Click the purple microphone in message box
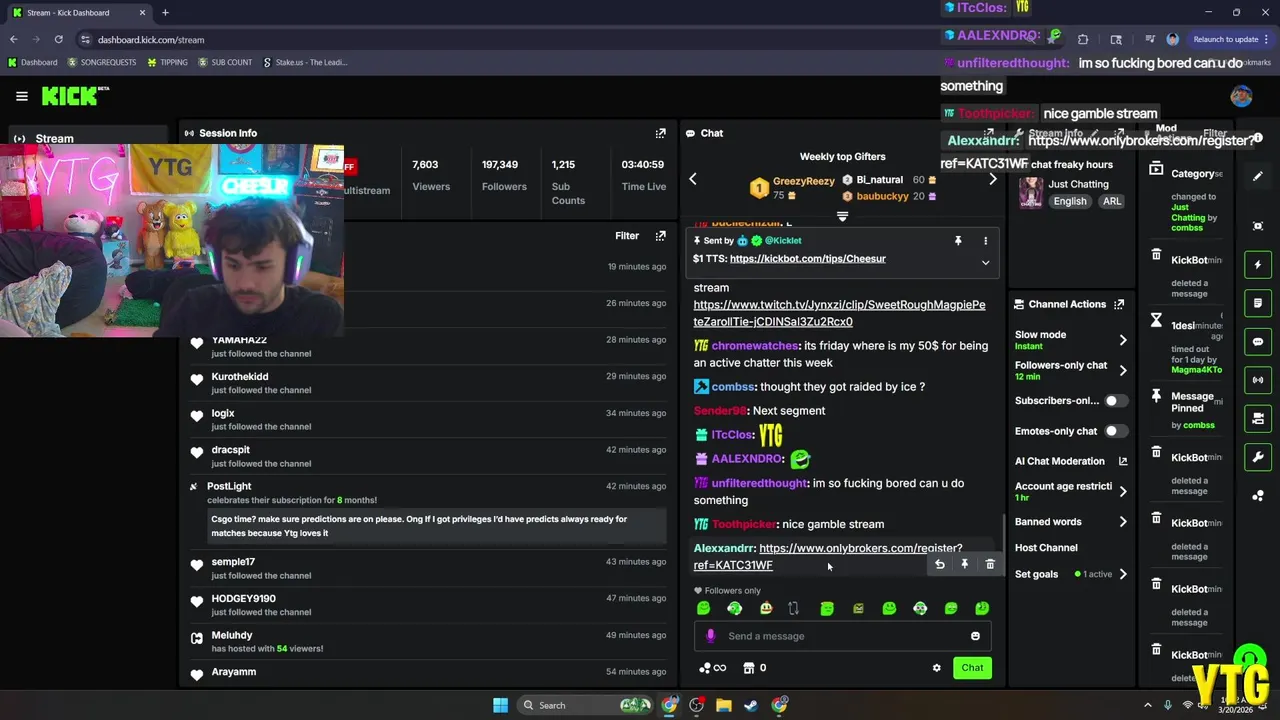The width and height of the screenshot is (1280, 720). tap(711, 636)
